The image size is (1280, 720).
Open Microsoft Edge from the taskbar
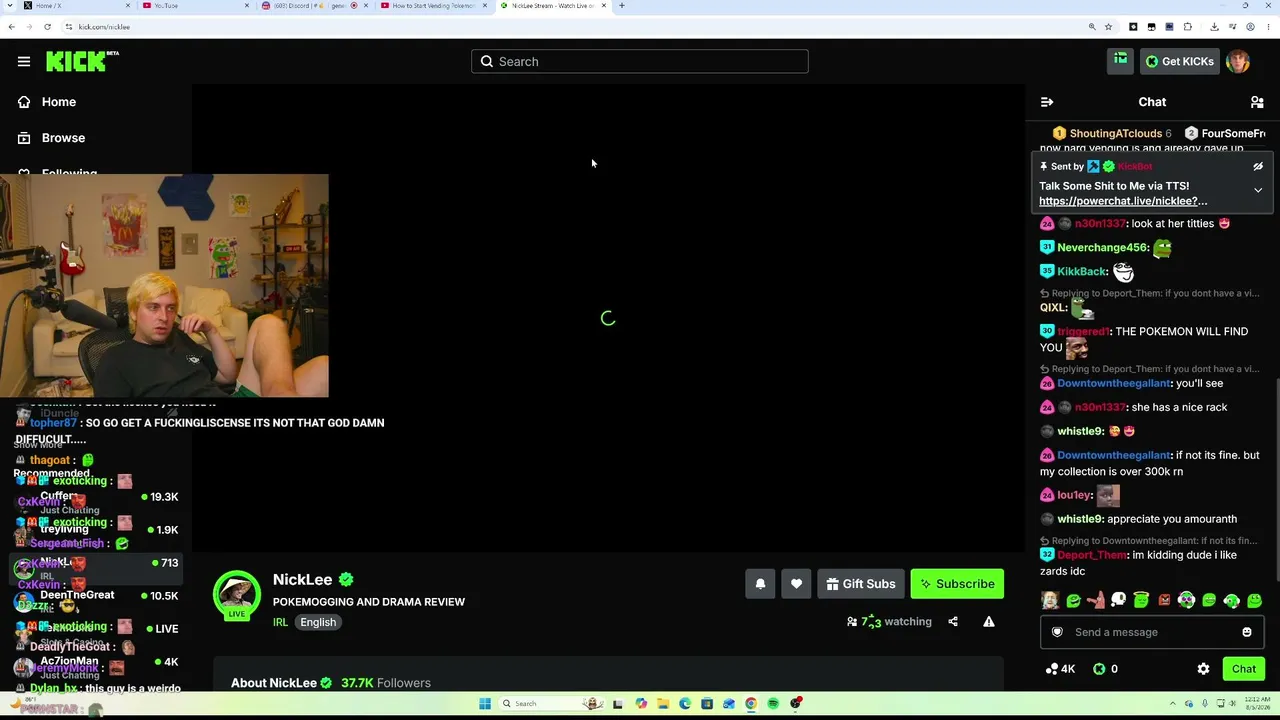685,704
